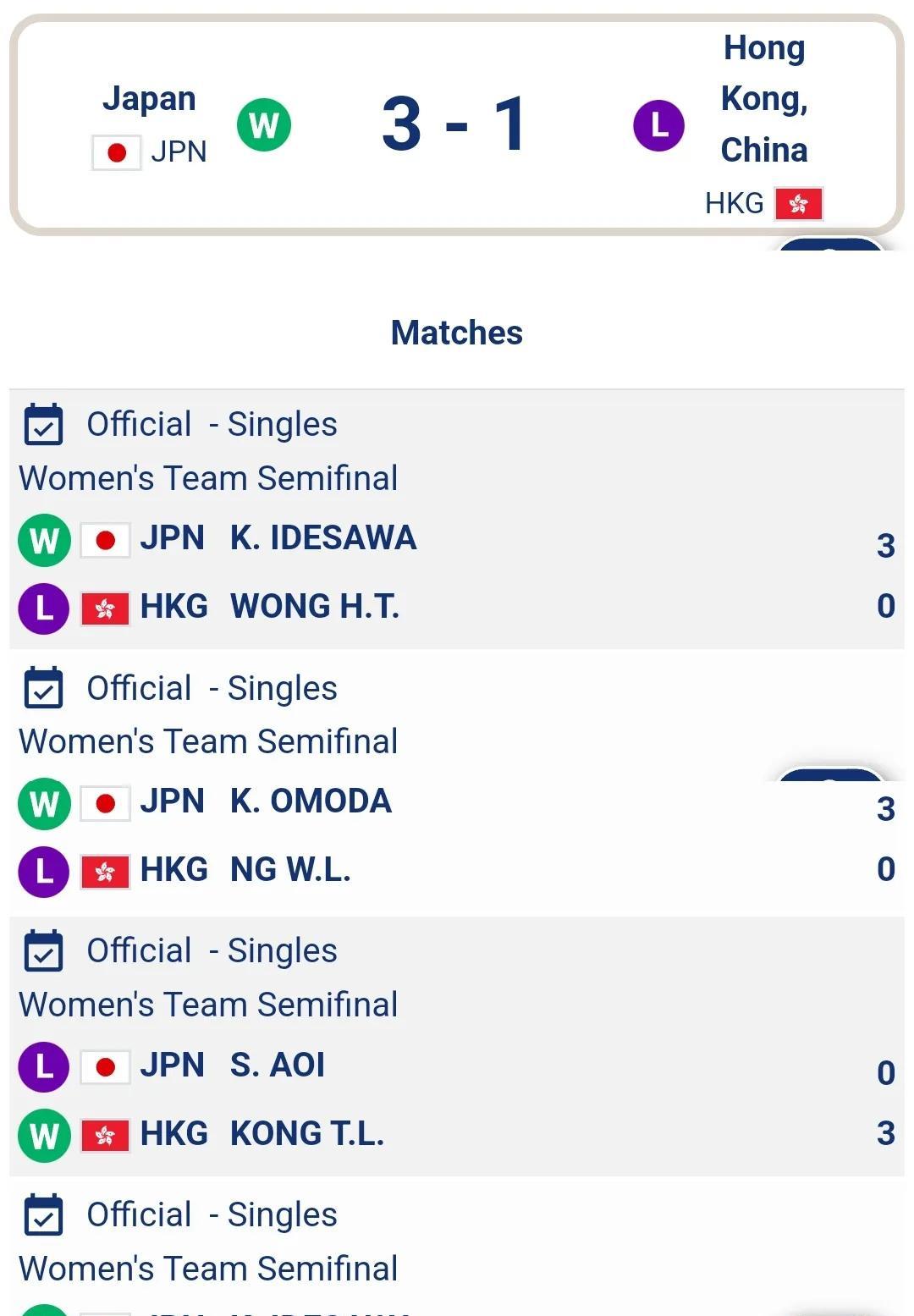Click the L badge next to S. AOI

[x=43, y=1066]
